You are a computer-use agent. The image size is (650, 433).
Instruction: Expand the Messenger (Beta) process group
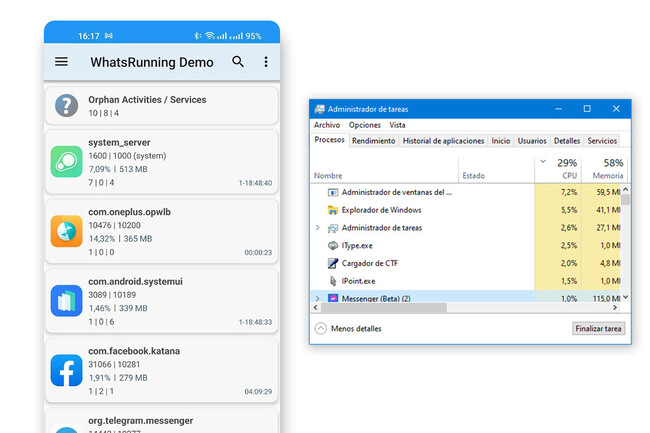pyautogui.click(x=318, y=298)
